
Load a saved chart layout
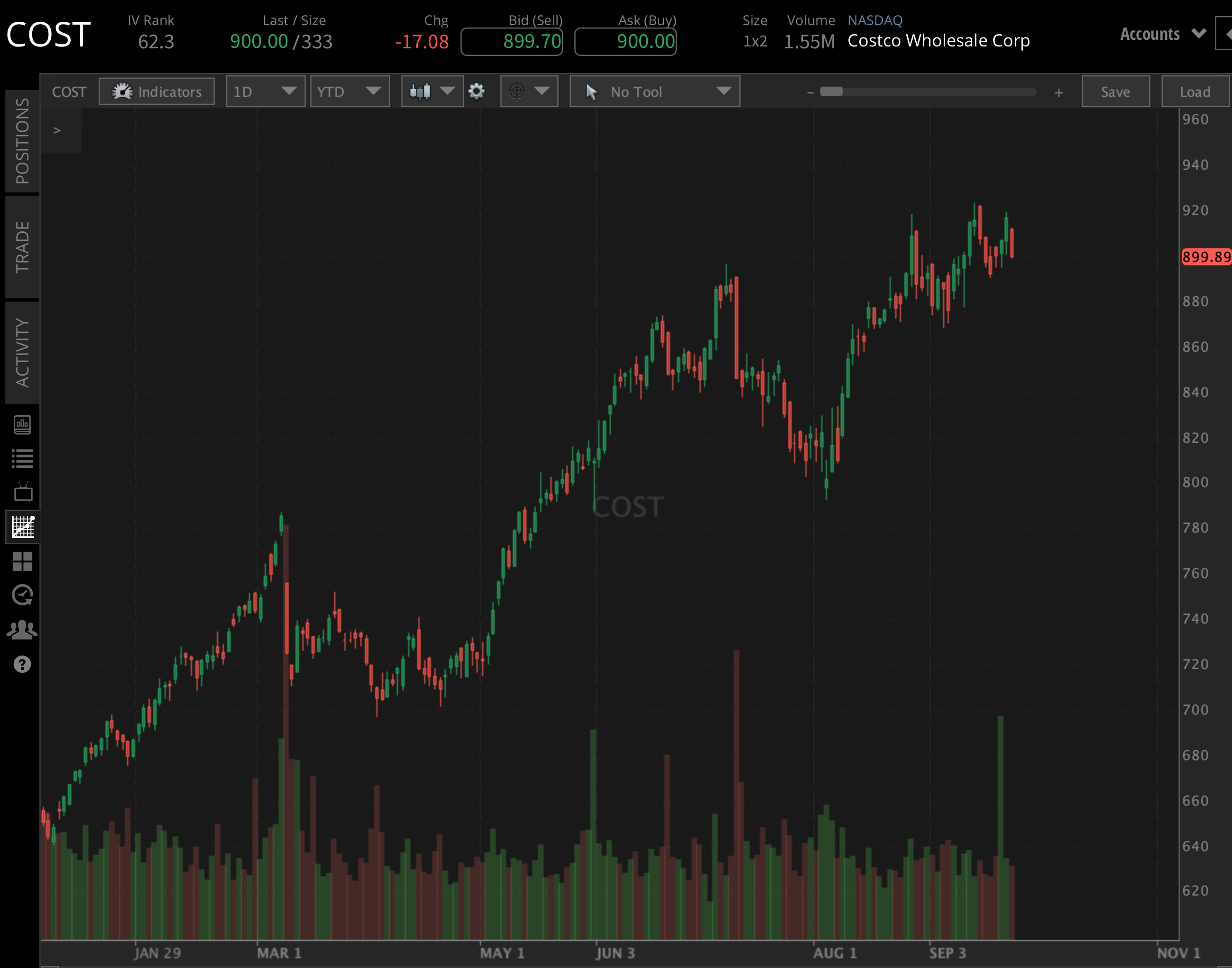pos(1194,91)
